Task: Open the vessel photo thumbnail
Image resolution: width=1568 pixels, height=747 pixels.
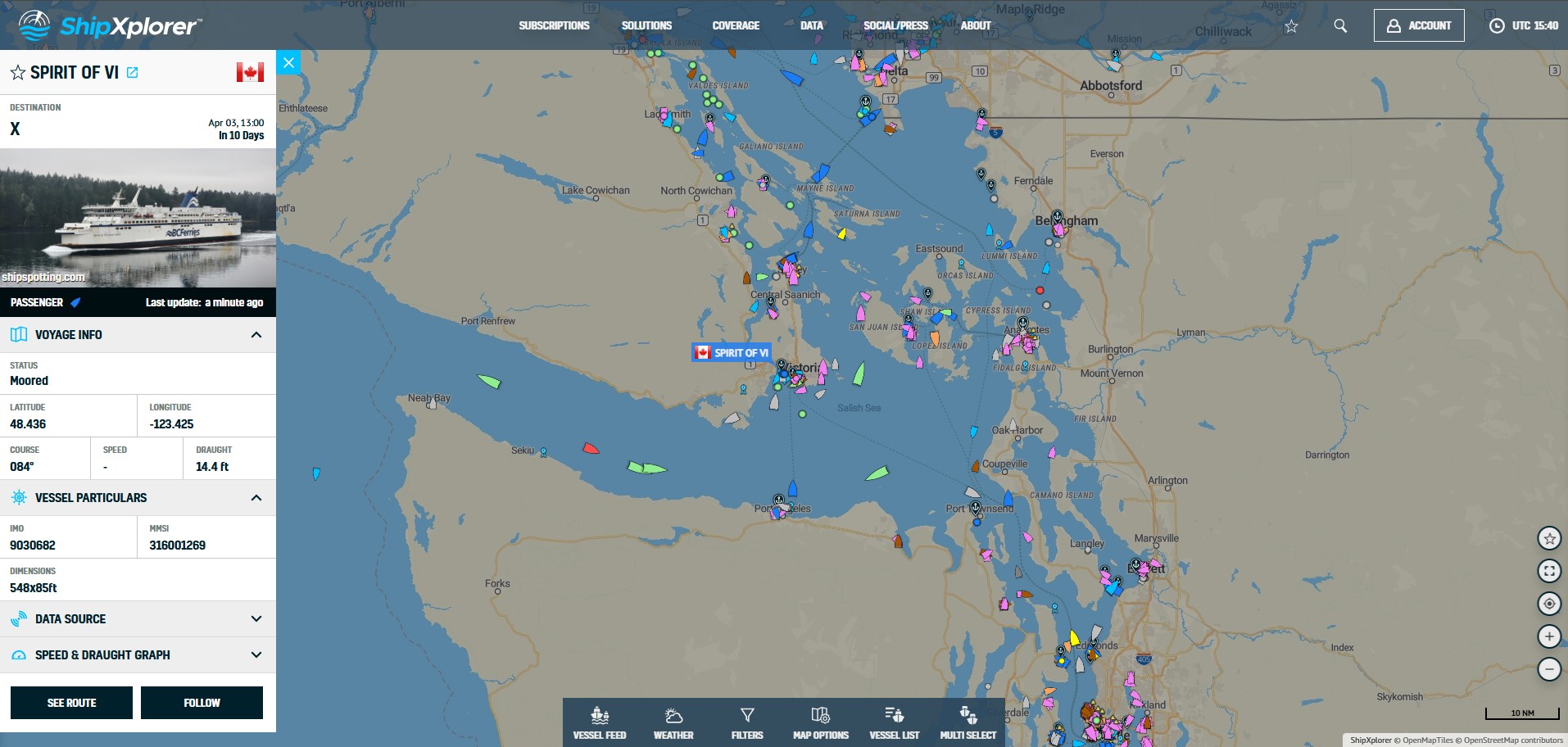Action: coord(138,218)
